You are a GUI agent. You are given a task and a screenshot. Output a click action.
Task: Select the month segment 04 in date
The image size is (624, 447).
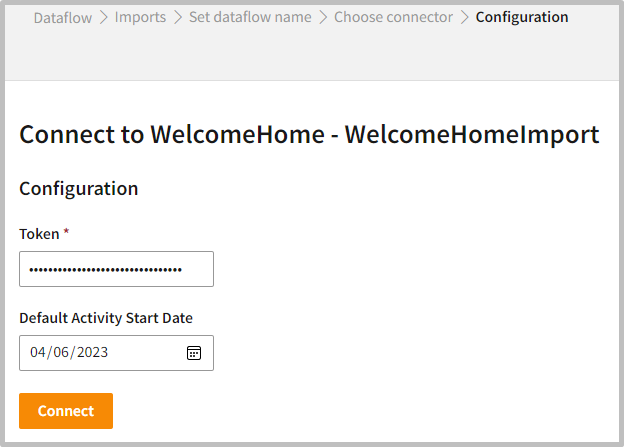(x=38, y=353)
